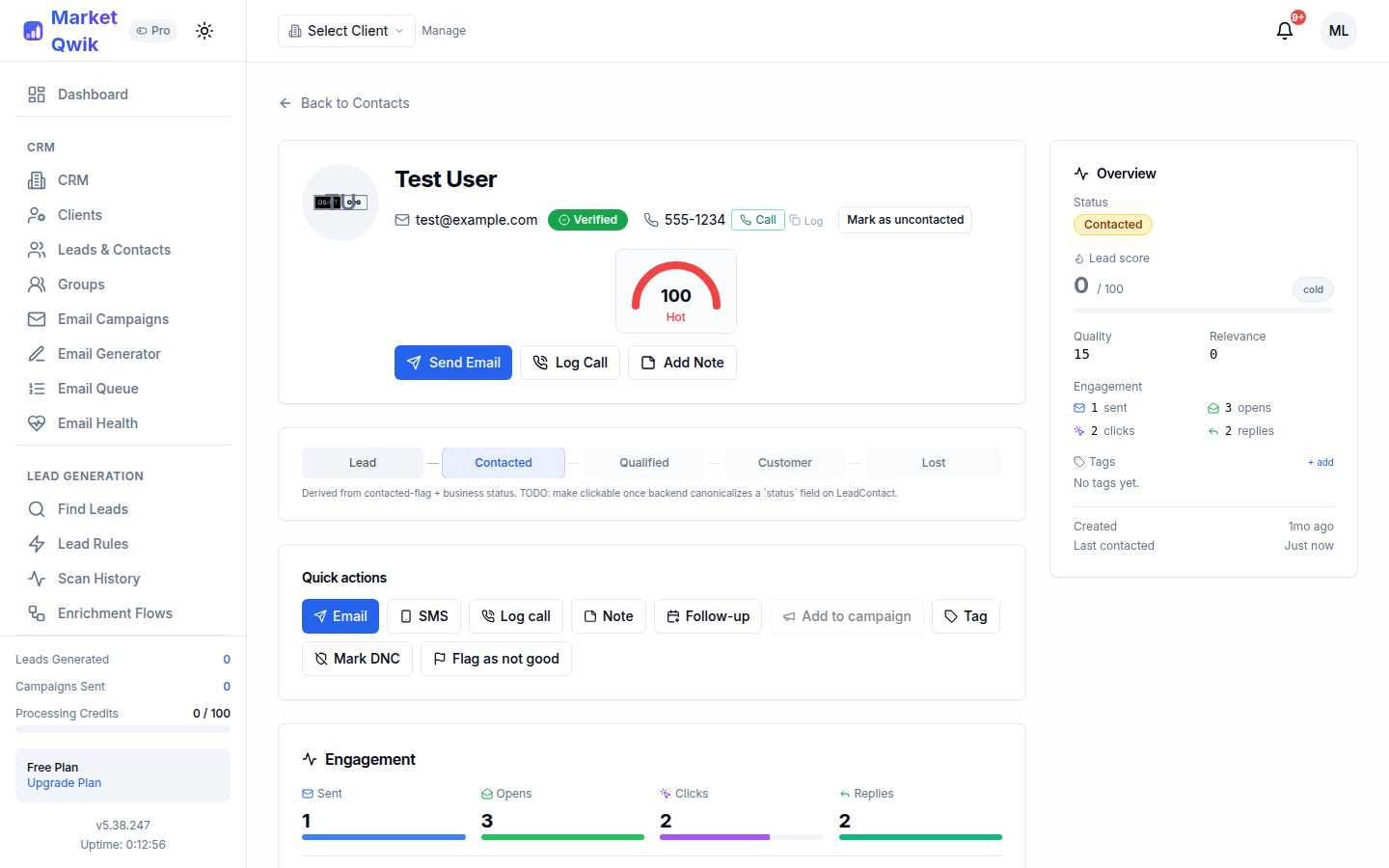1389x868 pixels.
Task: Click the Add Note button
Action: point(682,363)
